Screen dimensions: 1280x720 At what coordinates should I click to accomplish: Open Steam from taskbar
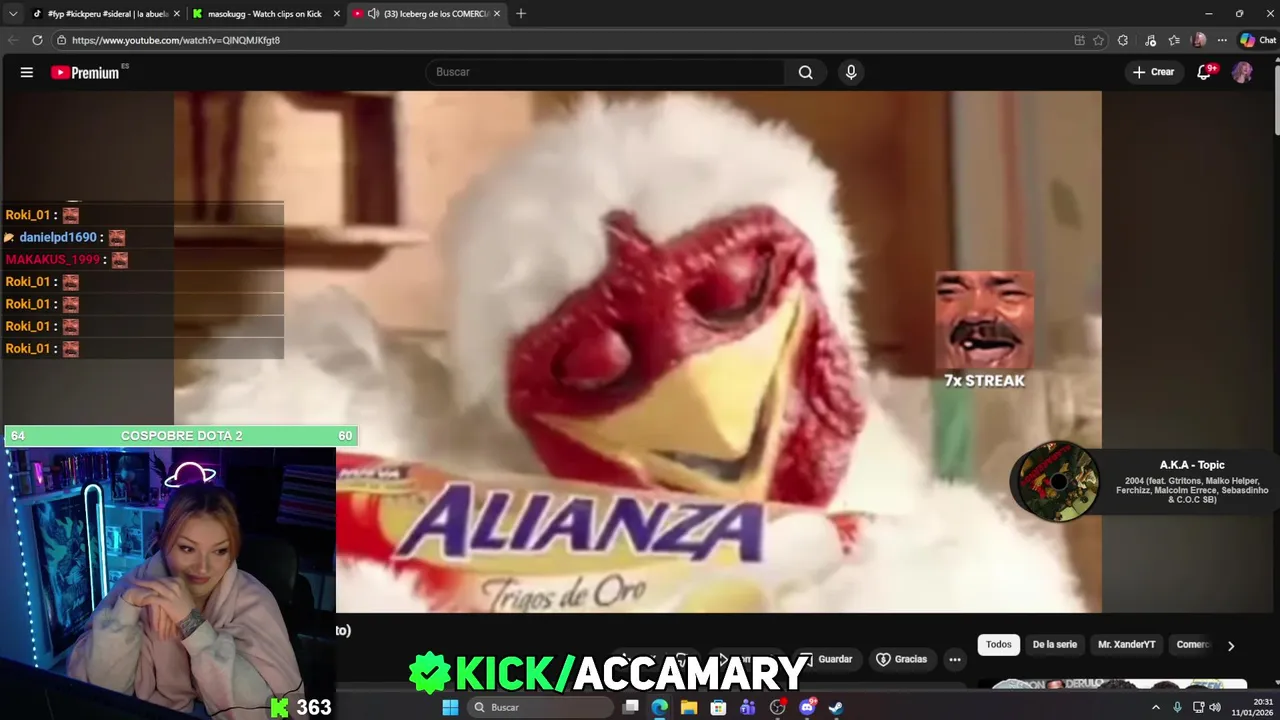point(836,707)
